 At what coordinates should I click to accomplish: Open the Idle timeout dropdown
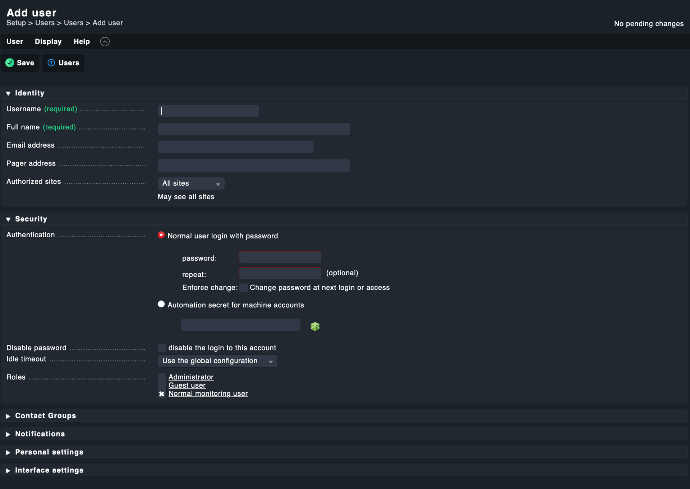click(x=217, y=361)
